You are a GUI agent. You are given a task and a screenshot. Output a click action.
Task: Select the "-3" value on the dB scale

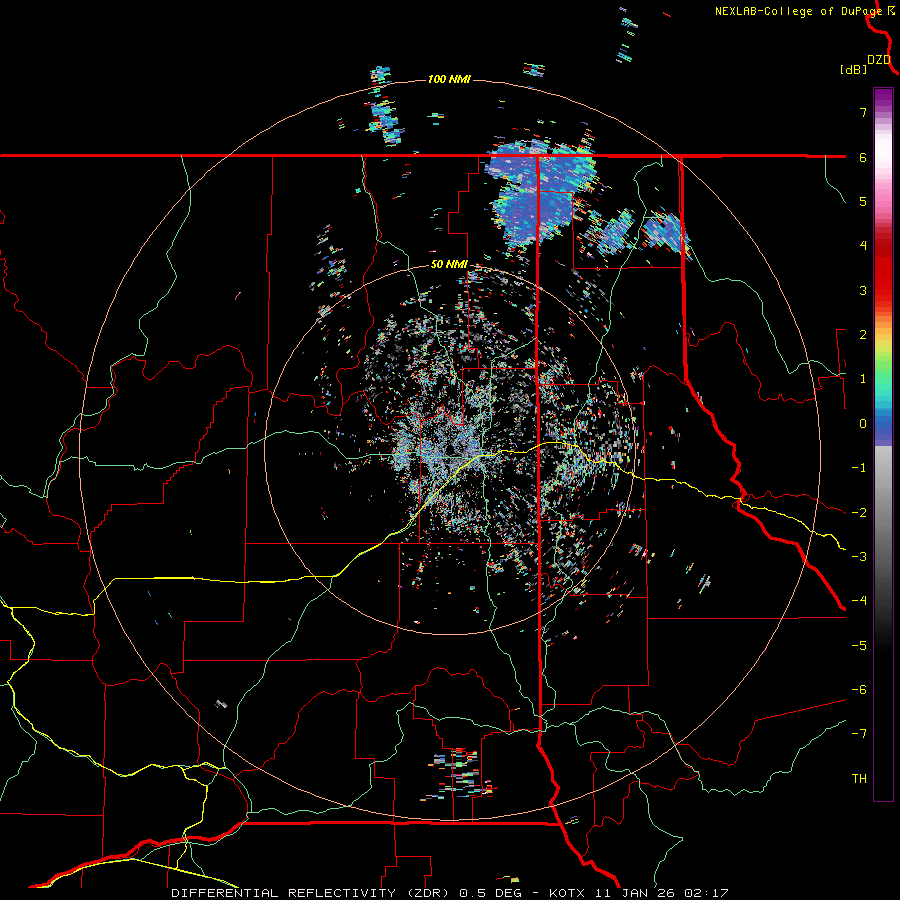[859, 556]
